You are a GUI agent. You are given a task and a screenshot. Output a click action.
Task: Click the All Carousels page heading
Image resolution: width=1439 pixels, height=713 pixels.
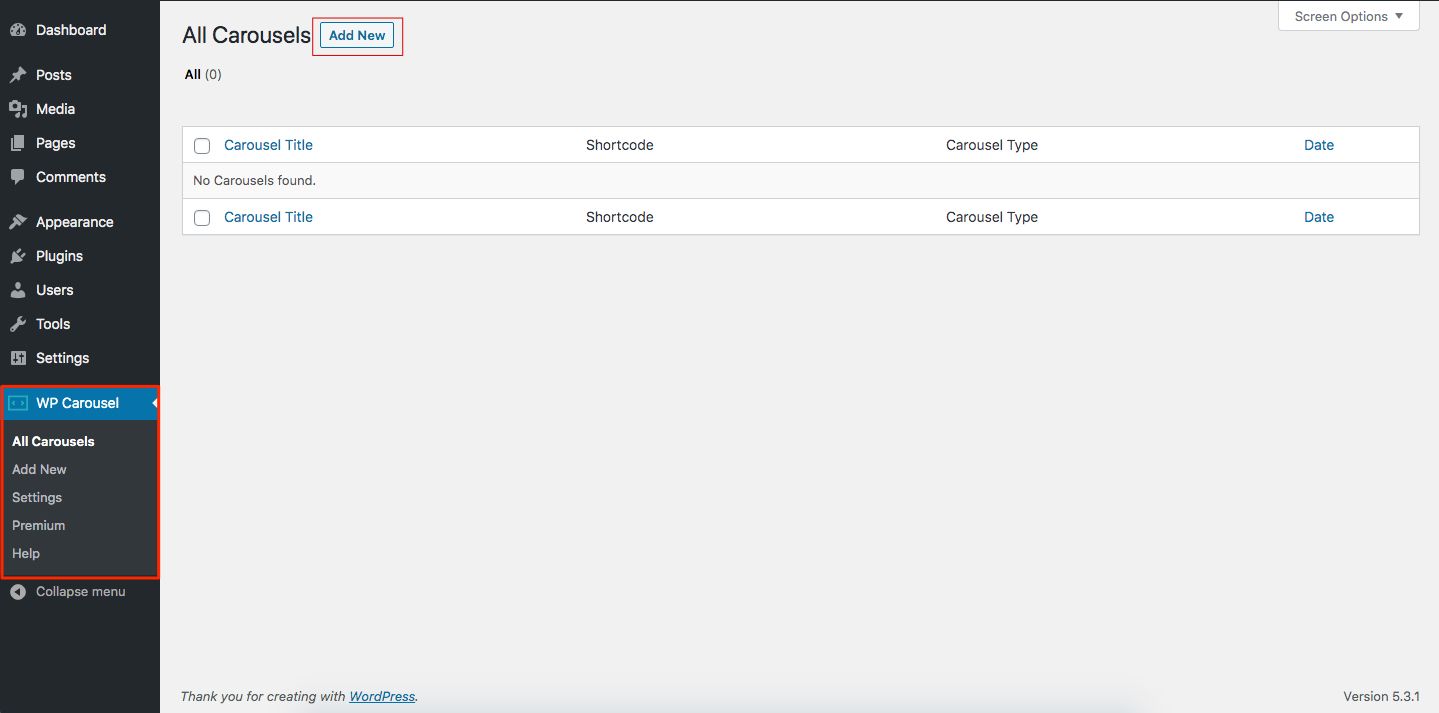tap(247, 35)
